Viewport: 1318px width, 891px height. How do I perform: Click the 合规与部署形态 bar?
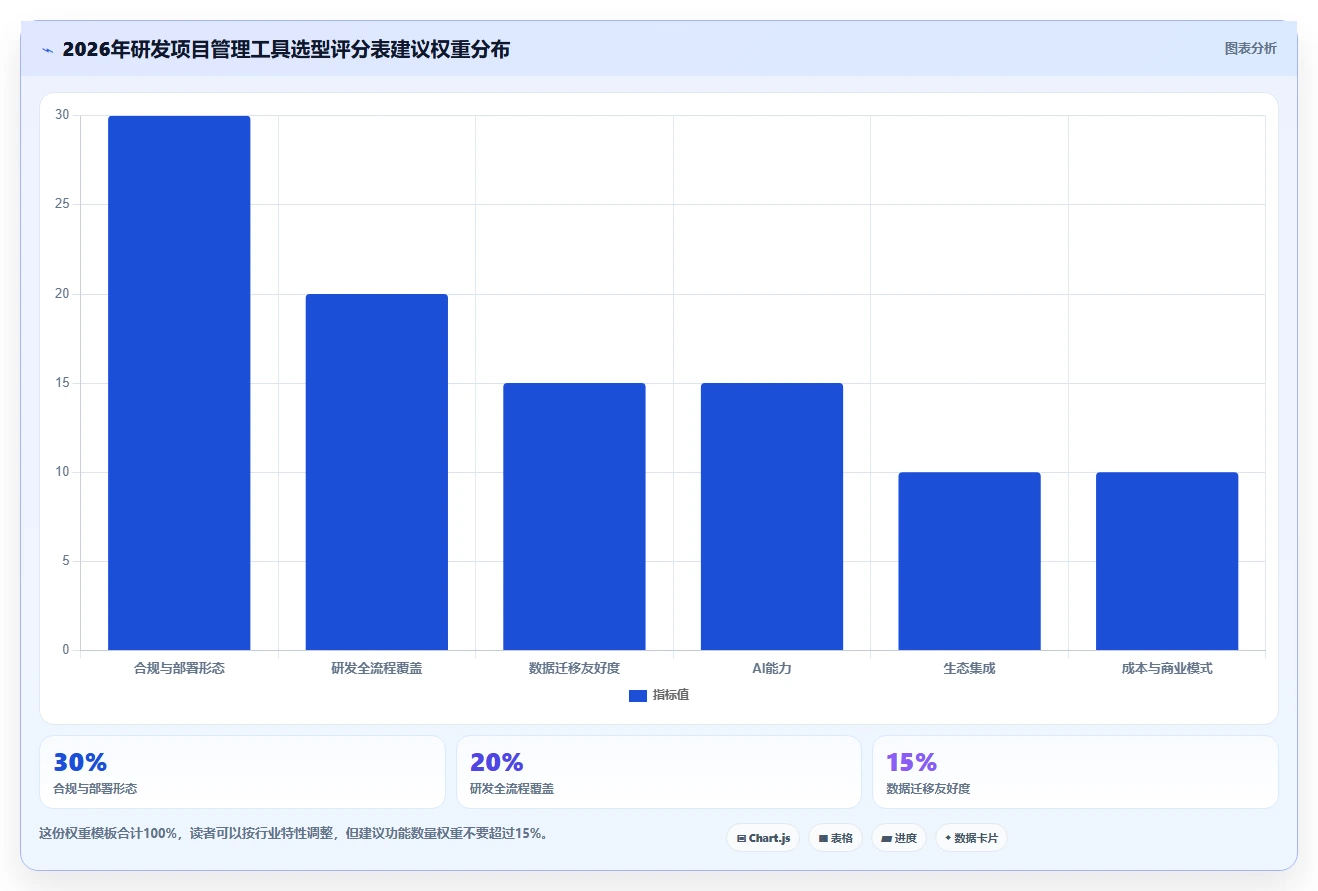tap(179, 383)
